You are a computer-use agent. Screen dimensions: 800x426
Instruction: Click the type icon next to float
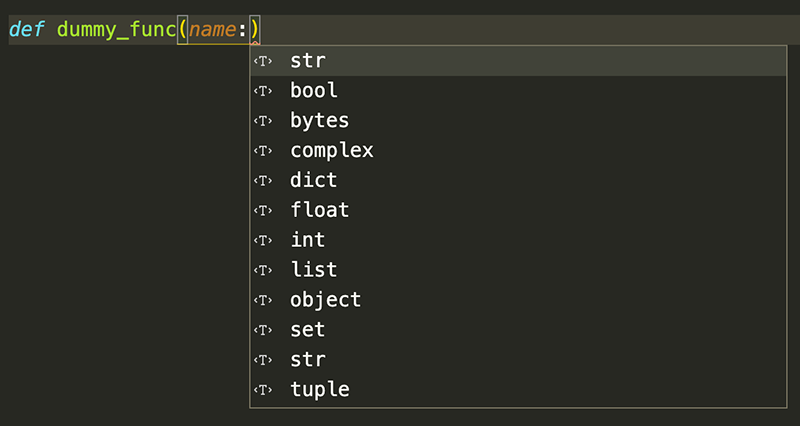[x=262, y=211]
